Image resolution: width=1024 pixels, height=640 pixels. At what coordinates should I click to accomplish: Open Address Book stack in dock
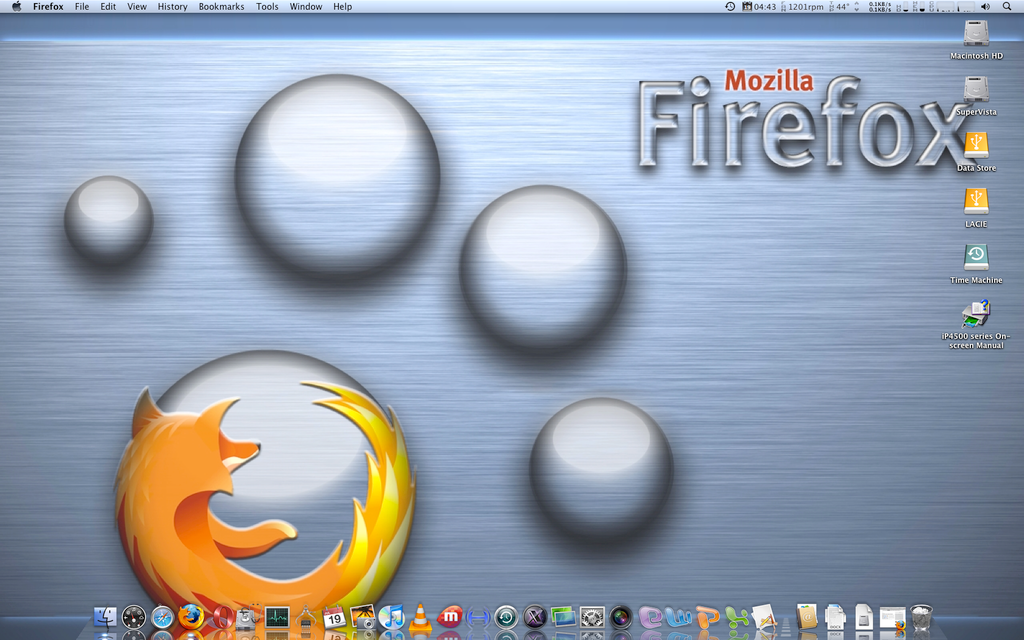[807, 616]
